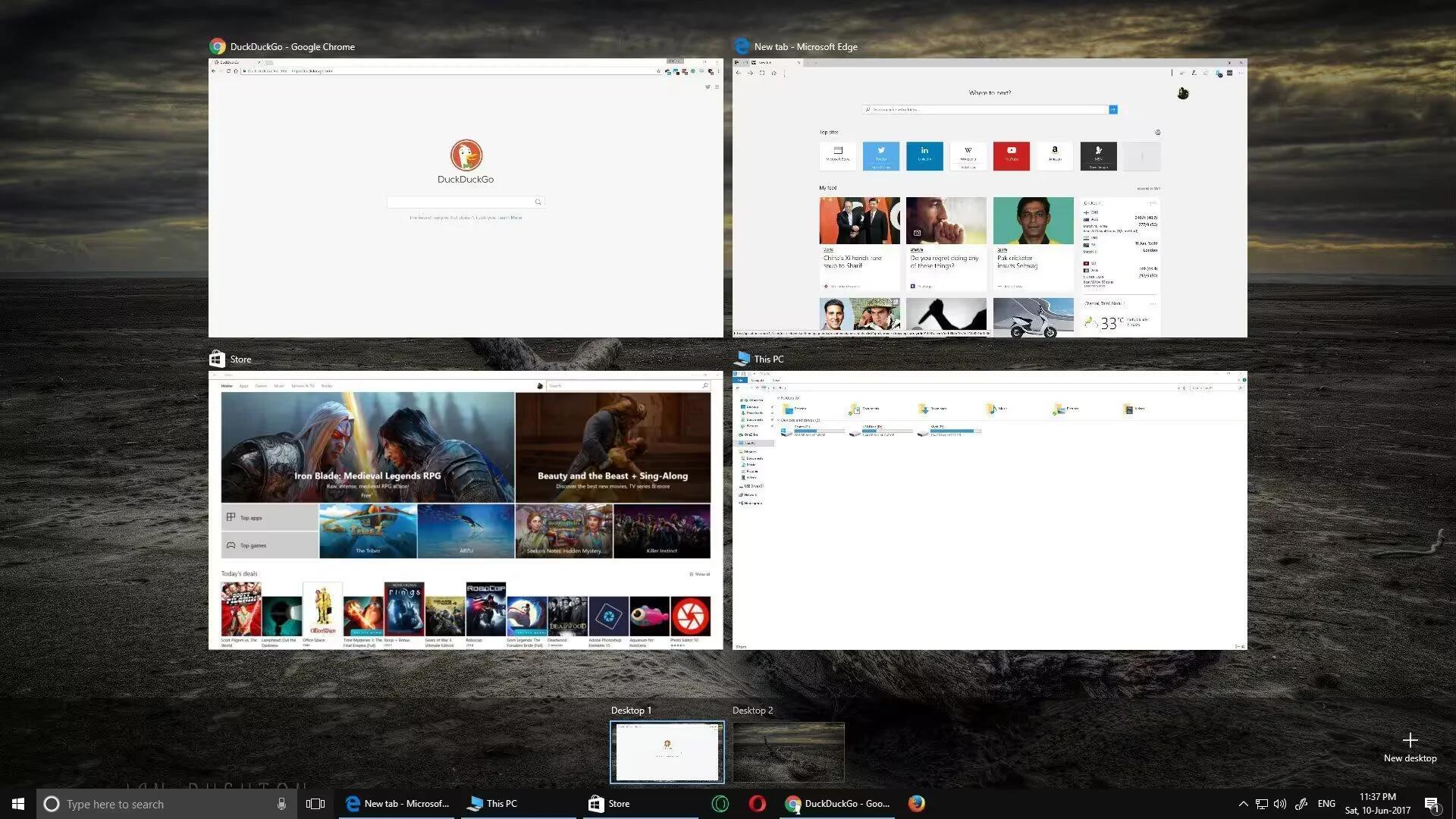This screenshot has height=819, width=1456.
Task: Open LinkedIn top site tile in Edge
Action: point(924,155)
